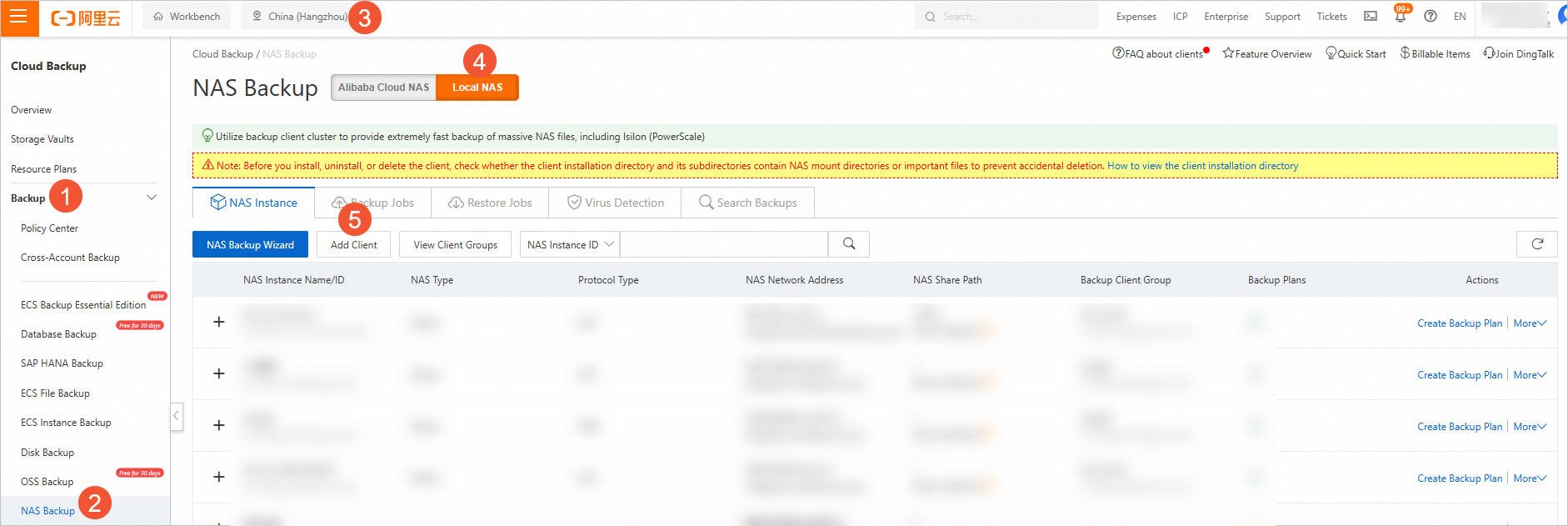Click Create Backup Plan in fourth row

click(1460, 478)
